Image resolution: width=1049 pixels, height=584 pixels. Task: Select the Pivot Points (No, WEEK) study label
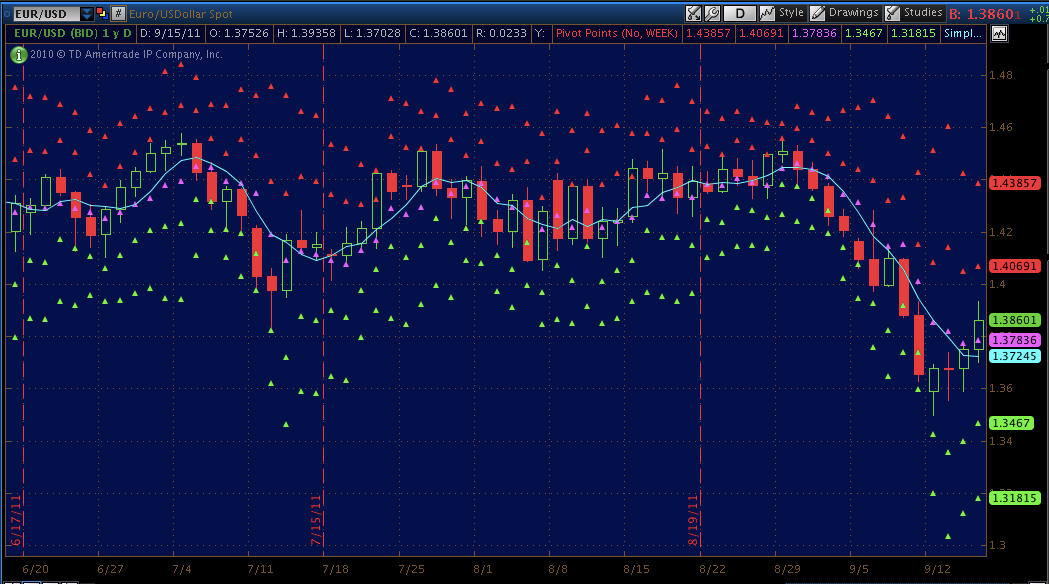coord(617,33)
